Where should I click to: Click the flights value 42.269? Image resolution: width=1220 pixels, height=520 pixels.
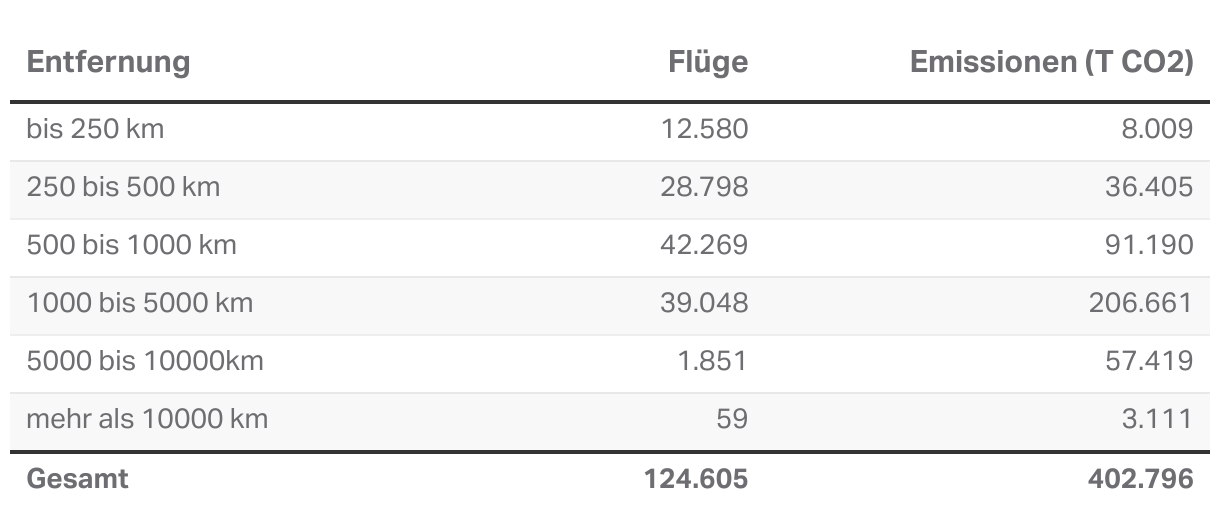tap(704, 245)
